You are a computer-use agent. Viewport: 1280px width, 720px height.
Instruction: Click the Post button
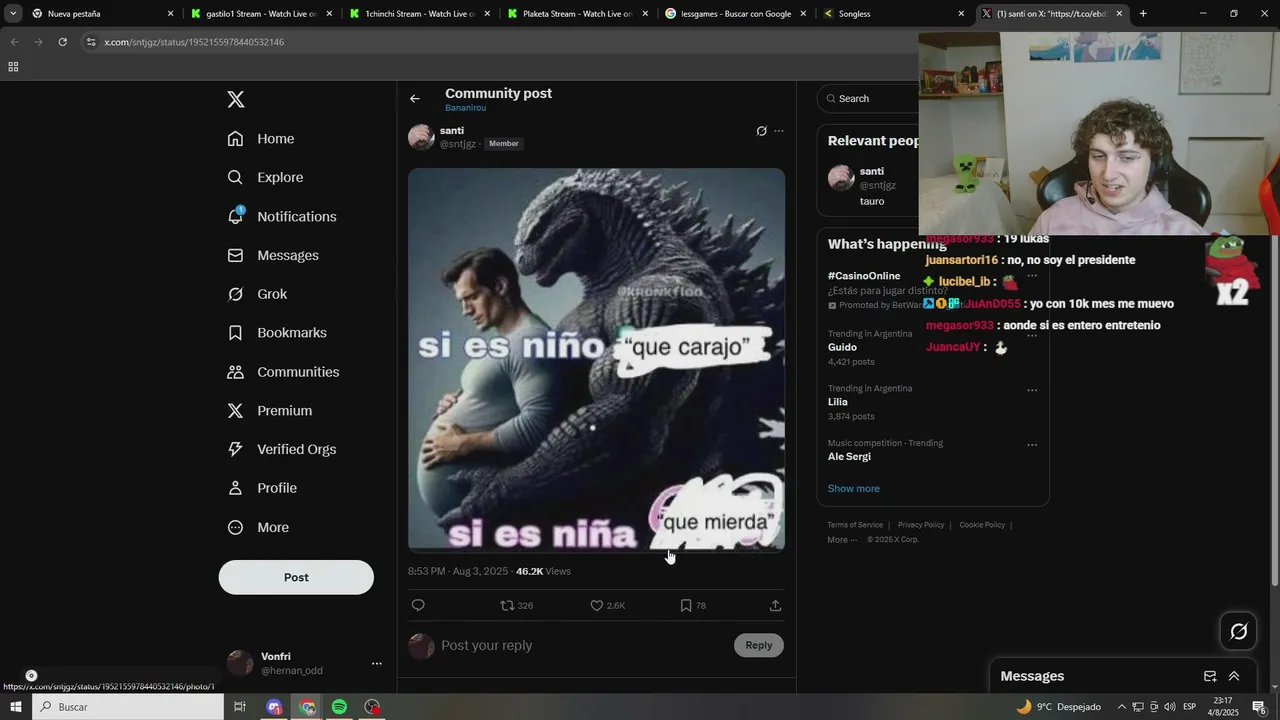click(x=296, y=577)
